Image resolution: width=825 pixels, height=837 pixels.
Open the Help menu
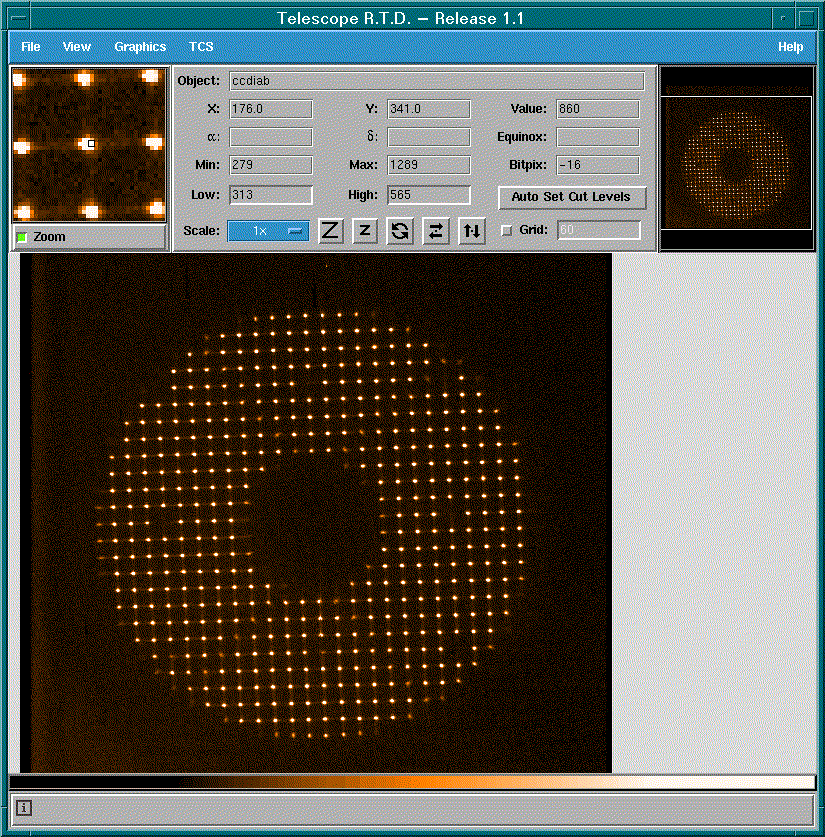[x=790, y=47]
